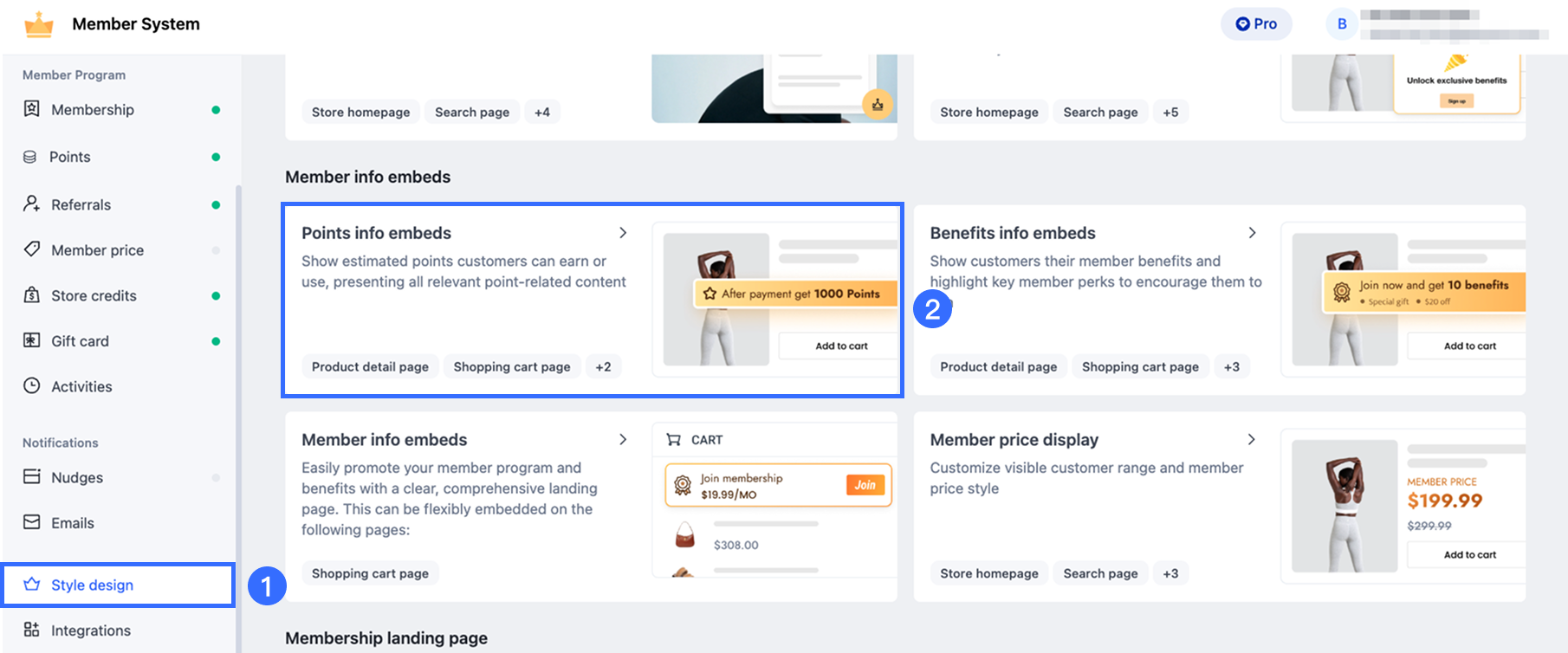Click the Activities clock icon
Image resolution: width=1568 pixels, height=653 pixels.
(32, 385)
